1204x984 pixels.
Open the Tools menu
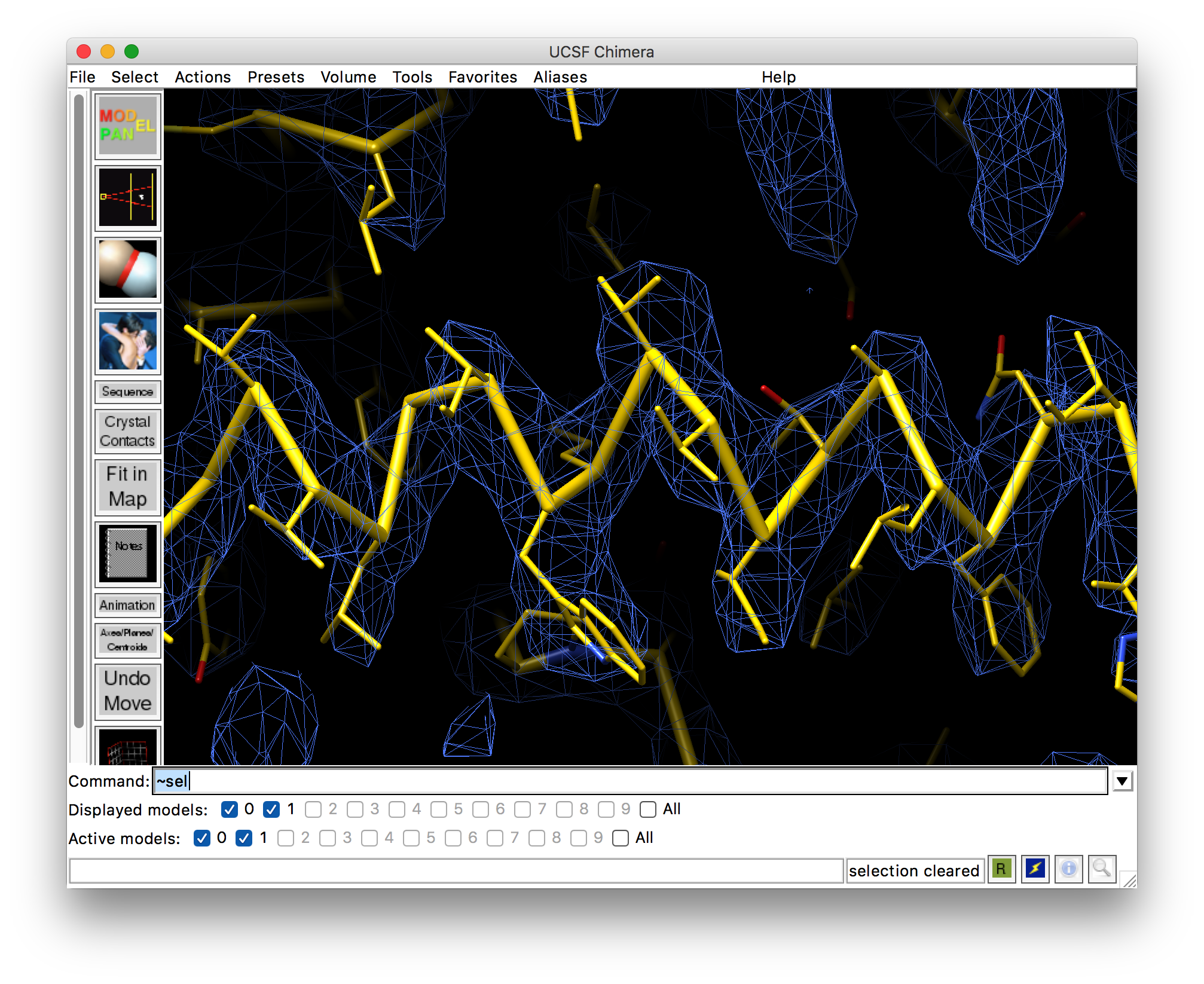(x=412, y=77)
